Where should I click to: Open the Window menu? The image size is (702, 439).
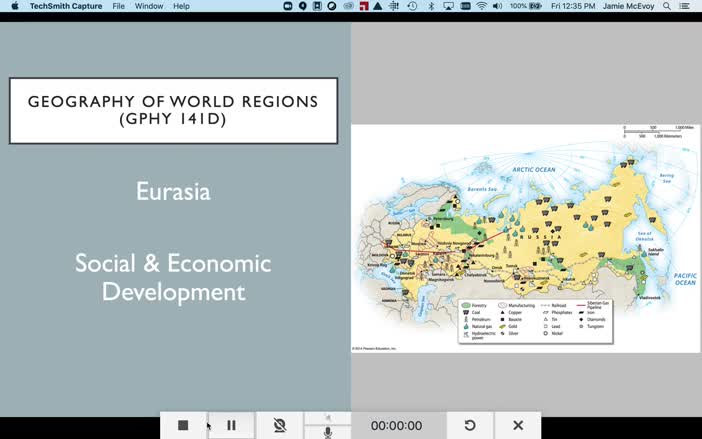[x=149, y=6]
